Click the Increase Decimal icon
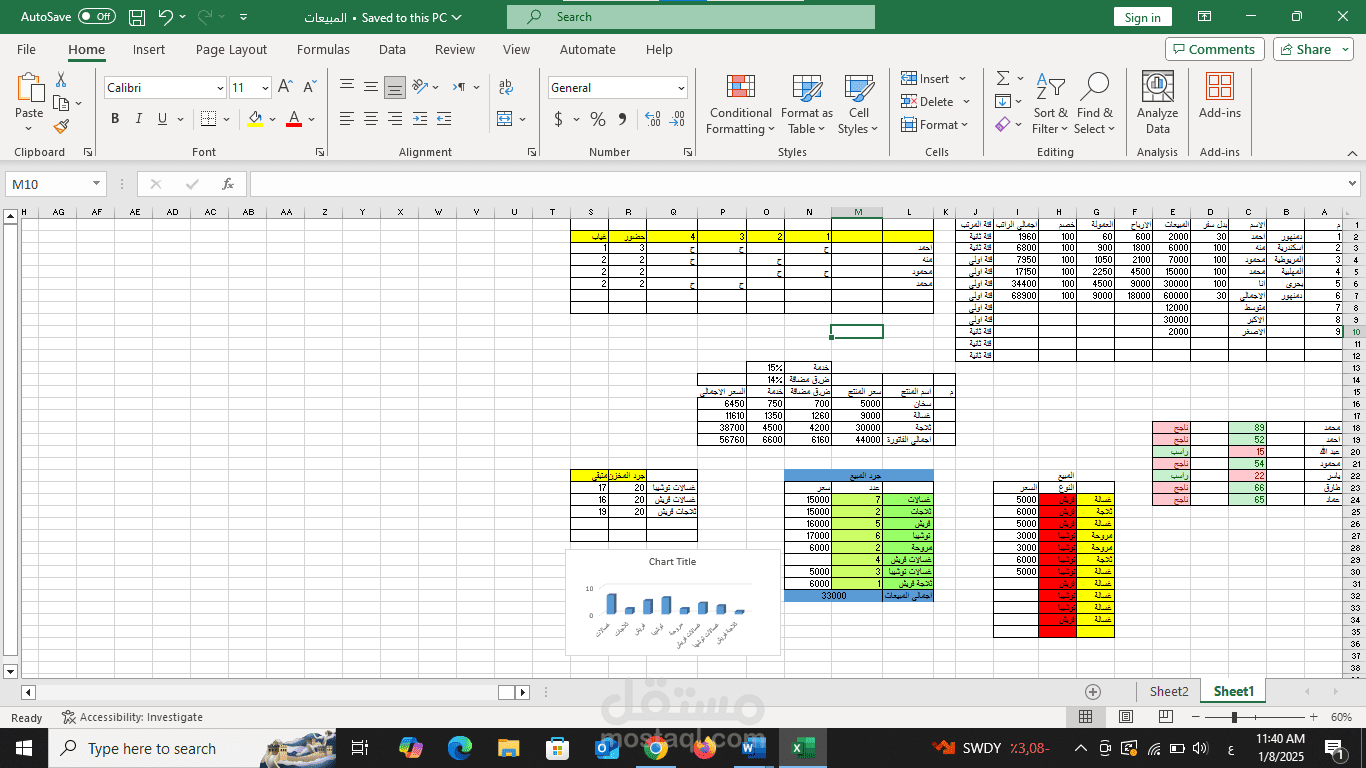 point(653,119)
